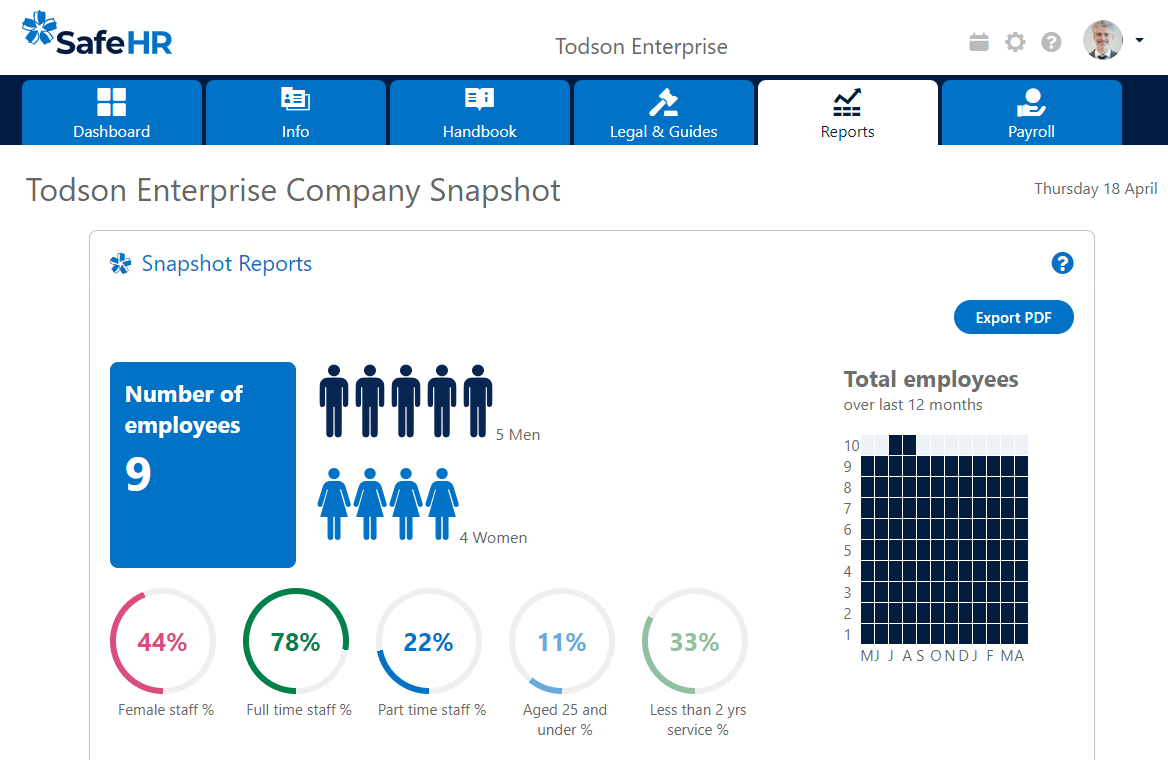
Task: Switch to the Handbook tab
Action: click(479, 112)
